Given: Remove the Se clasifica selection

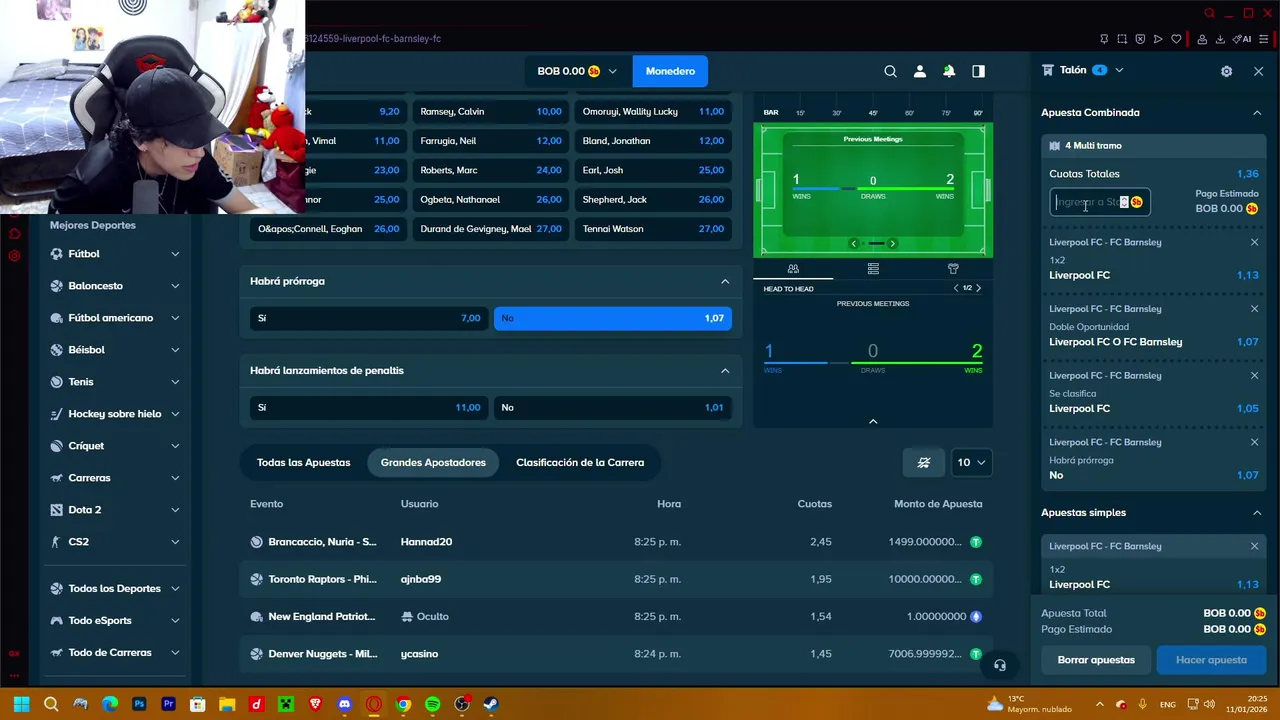Looking at the screenshot, I should point(1254,376).
